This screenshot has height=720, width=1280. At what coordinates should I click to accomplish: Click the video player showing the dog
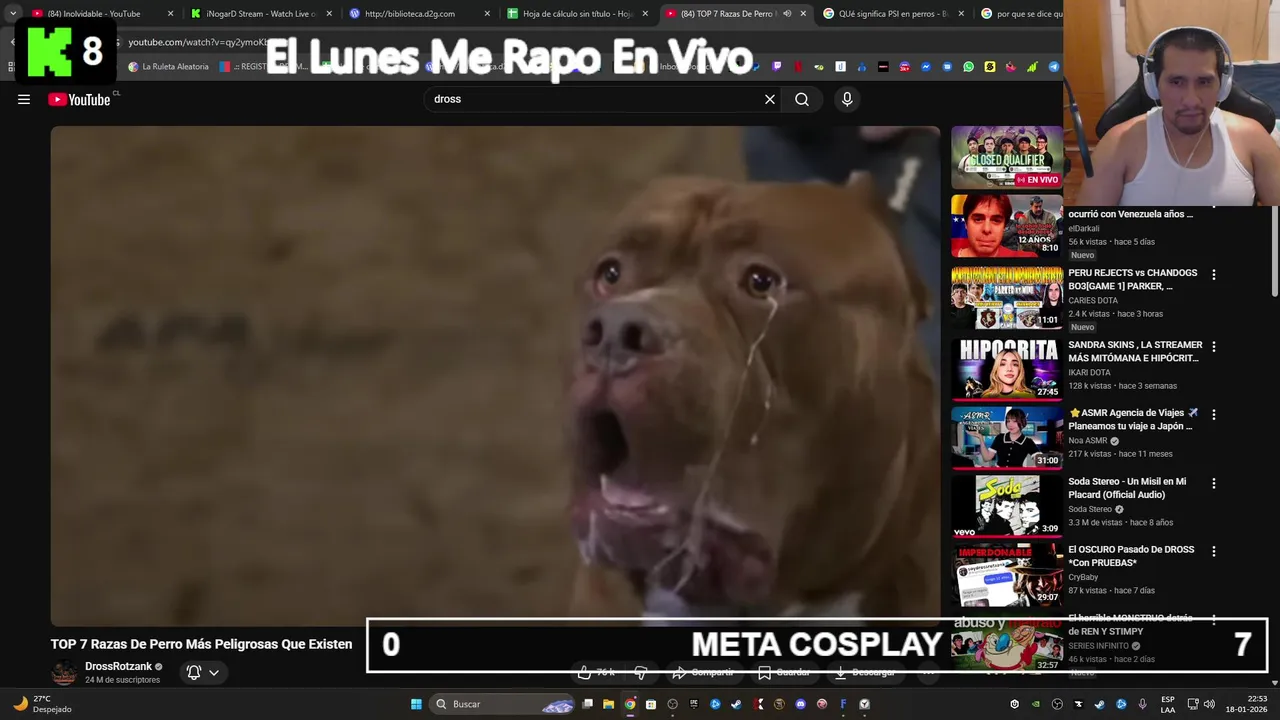[495, 375]
